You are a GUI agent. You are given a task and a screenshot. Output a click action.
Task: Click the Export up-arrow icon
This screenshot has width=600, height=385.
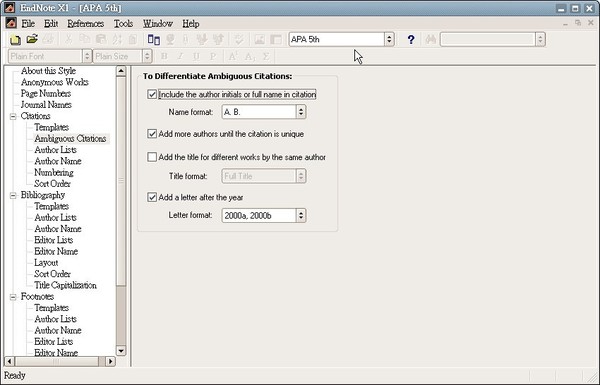218,39
